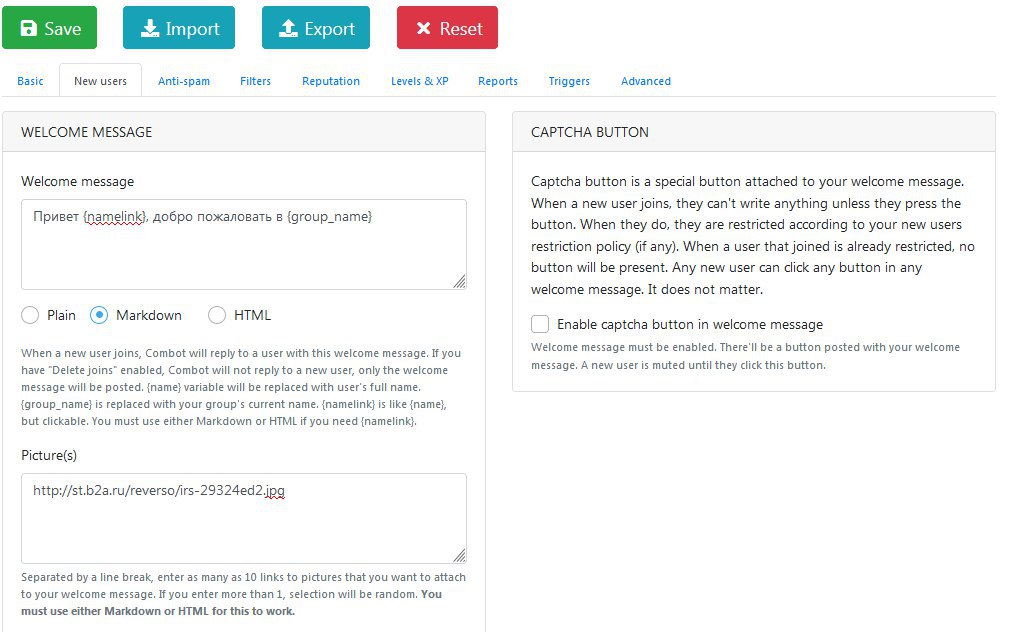1009x632 pixels.
Task: Select the Plain format radio button
Action: pos(30,315)
